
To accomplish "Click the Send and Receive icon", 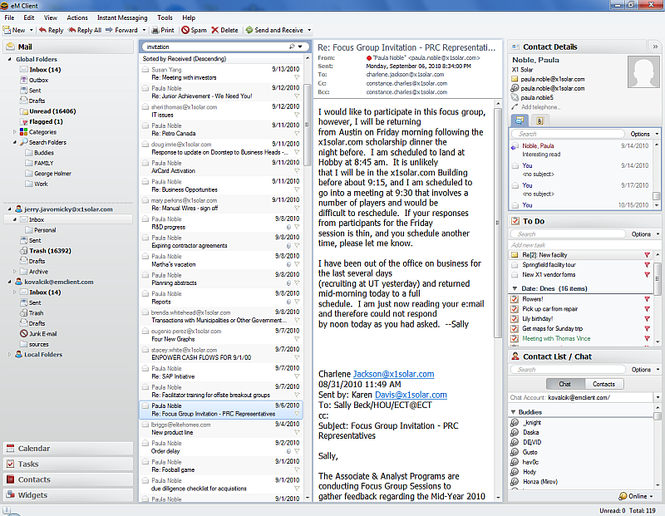I will [249, 30].
